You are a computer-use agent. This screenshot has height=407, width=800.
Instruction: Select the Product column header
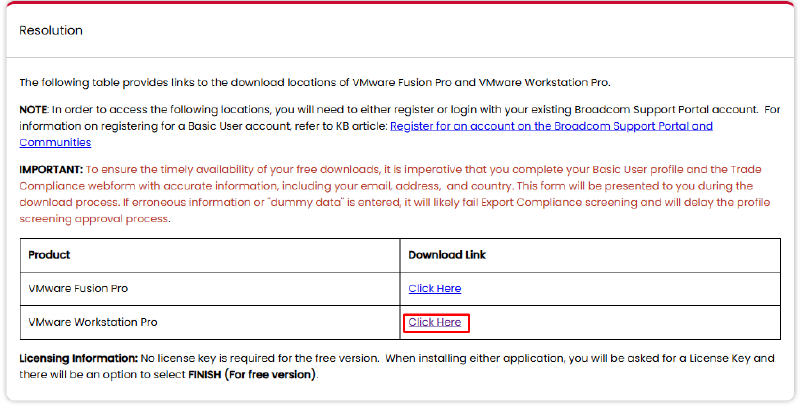click(x=49, y=255)
